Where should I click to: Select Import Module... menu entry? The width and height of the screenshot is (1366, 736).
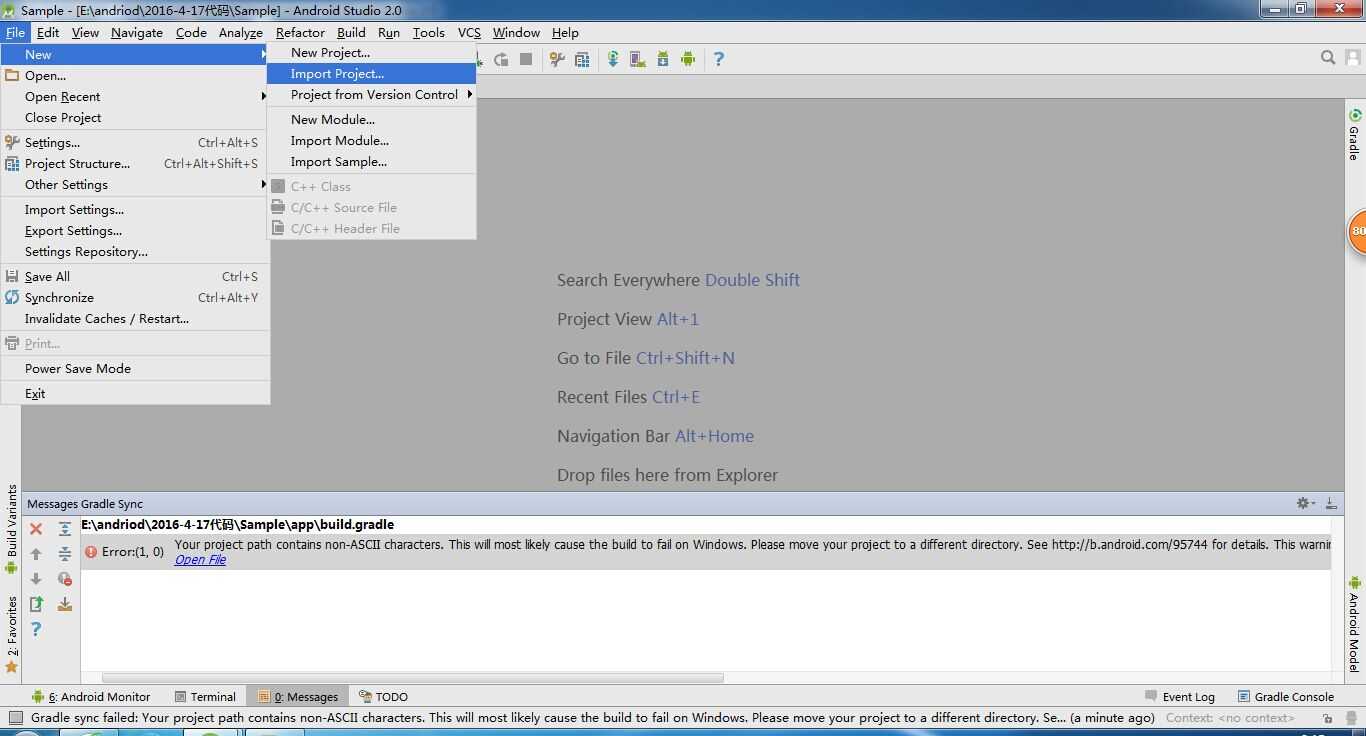coord(371,140)
